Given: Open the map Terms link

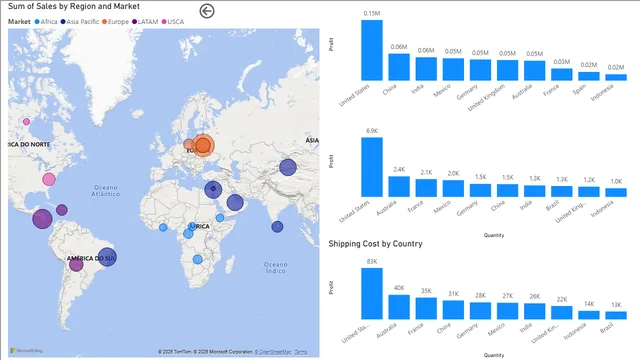Looking at the screenshot, I should pyautogui.click(x=301, y=352).
